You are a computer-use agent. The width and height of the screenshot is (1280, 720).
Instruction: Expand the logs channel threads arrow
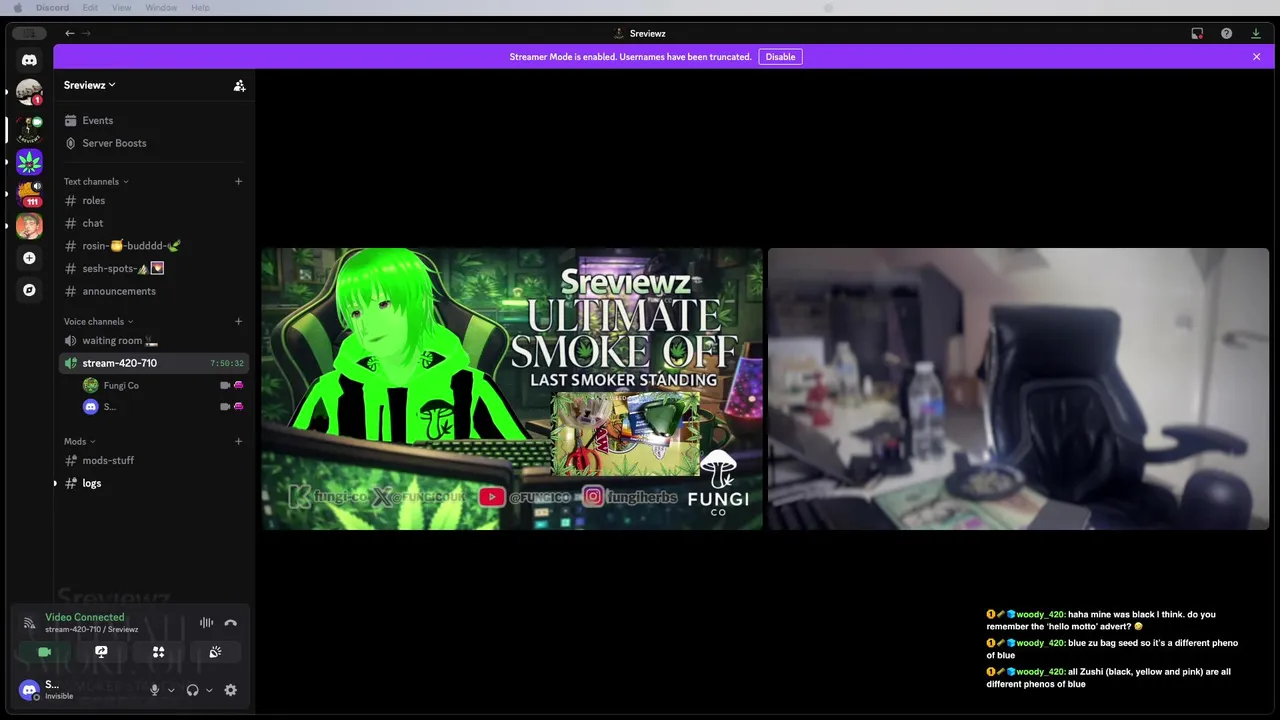point(55,484)
